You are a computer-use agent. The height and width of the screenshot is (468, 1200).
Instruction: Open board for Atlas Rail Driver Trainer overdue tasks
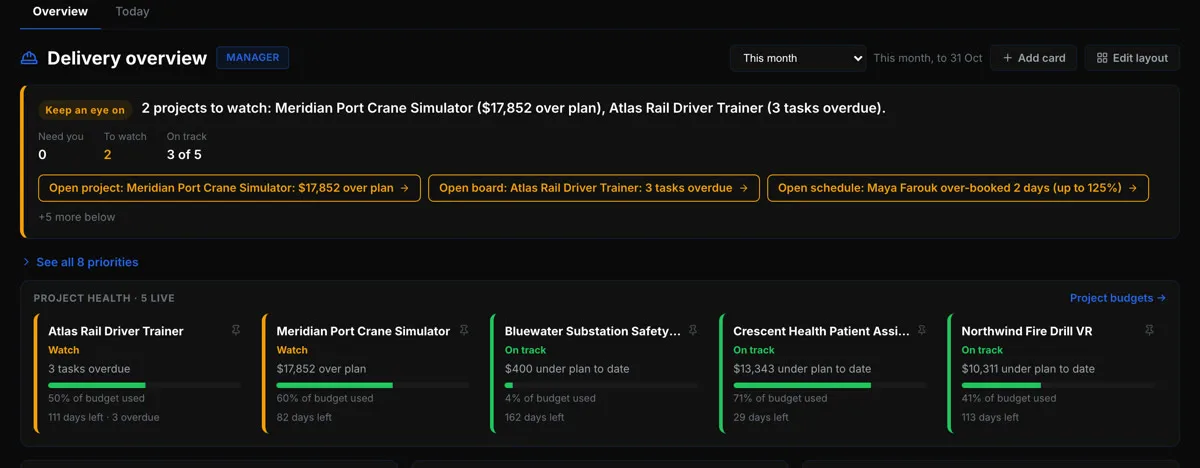(x=594, y=188)
